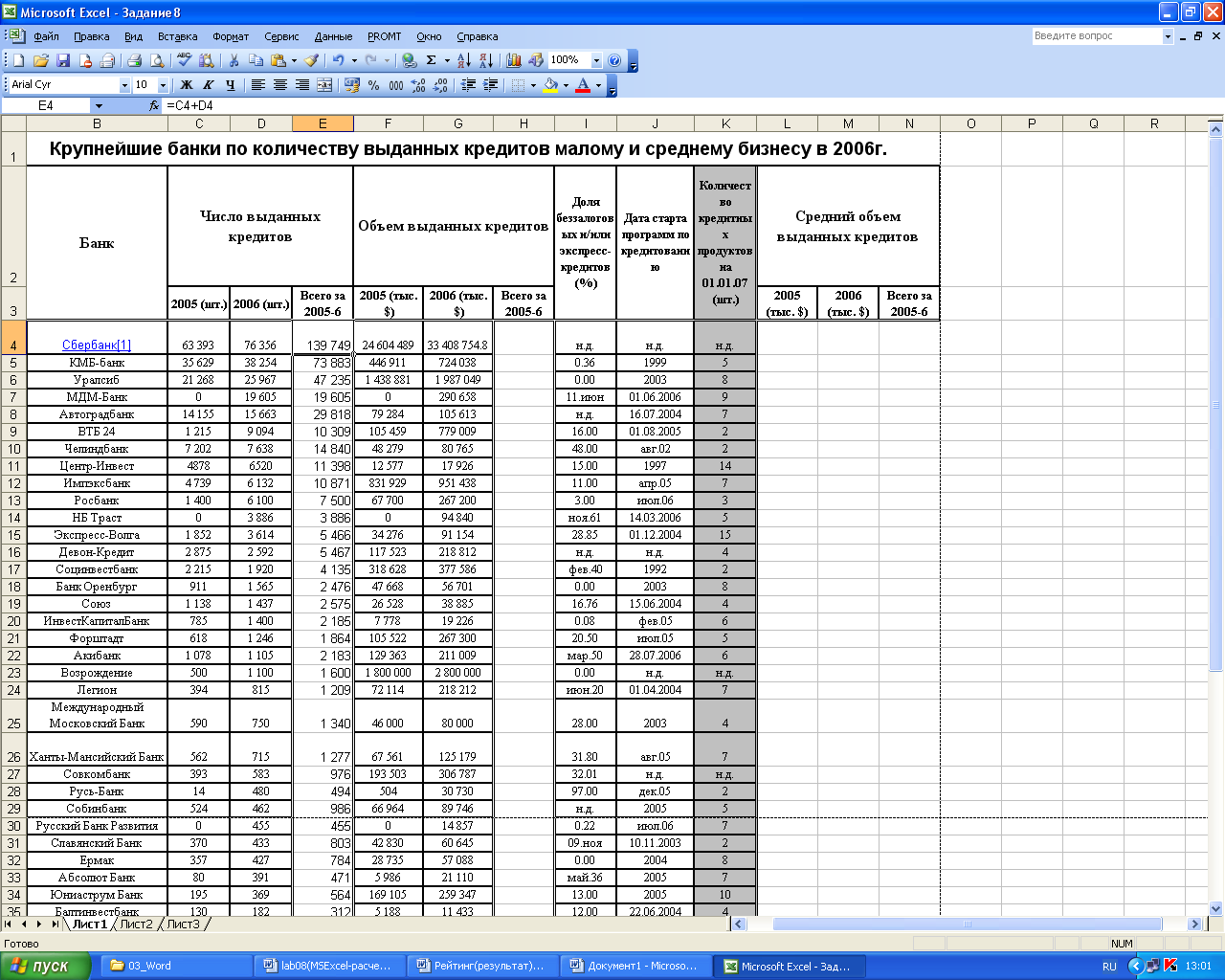The width and height of the screenshot is (1225, 980).
Task: Switch to sheet tab Лист2
Action: tap(136, 924)
